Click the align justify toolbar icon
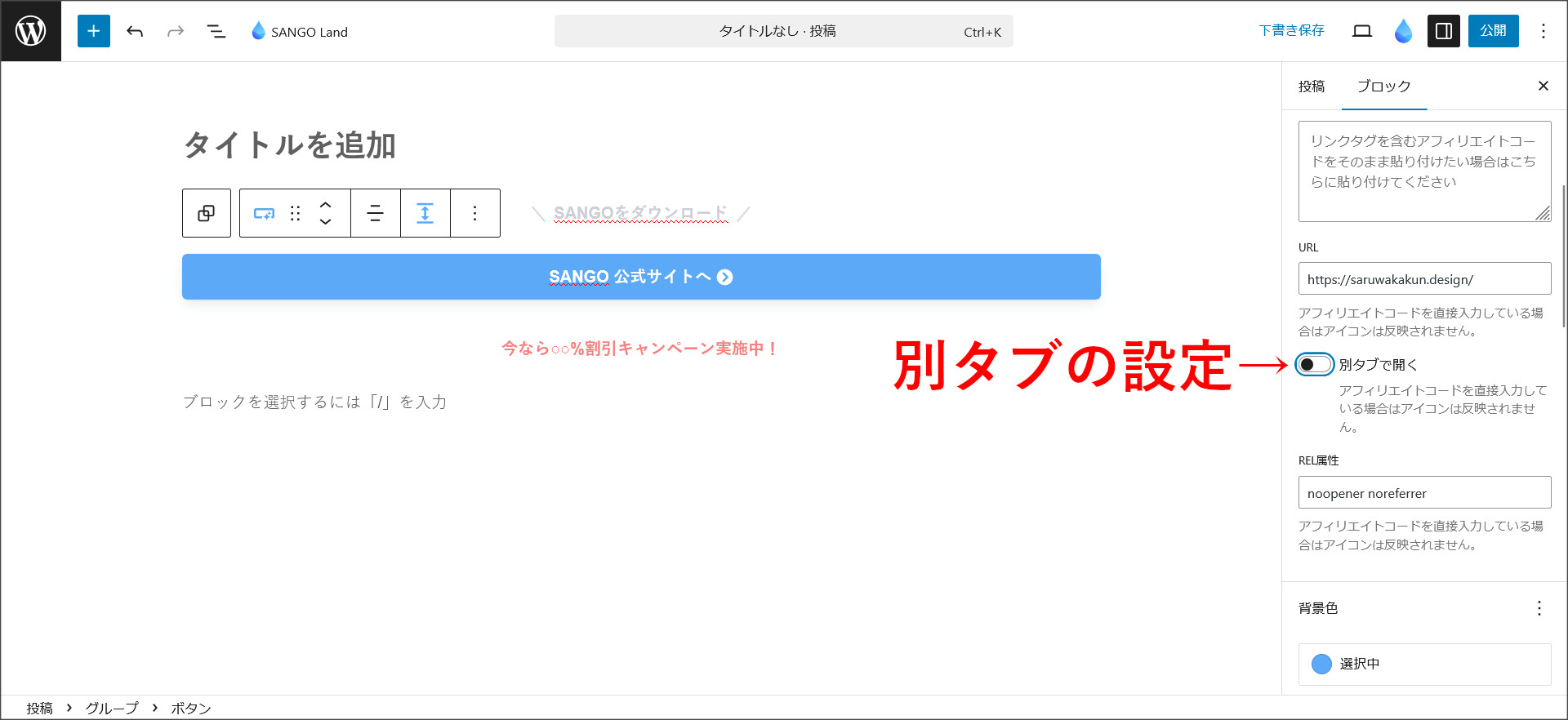 376,213
